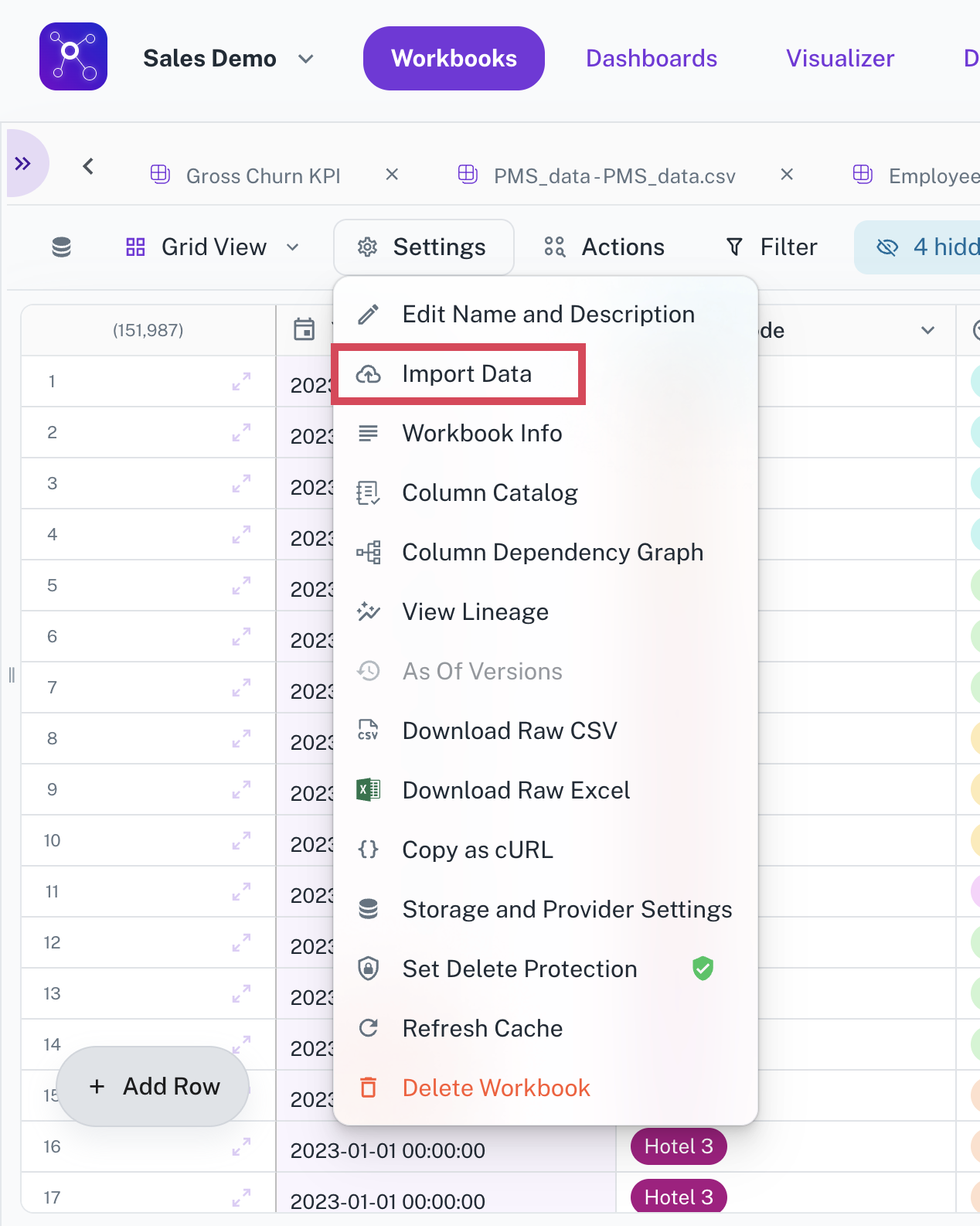
Task: Click the Employee workbook tab
Action: (x=916, y=175)
